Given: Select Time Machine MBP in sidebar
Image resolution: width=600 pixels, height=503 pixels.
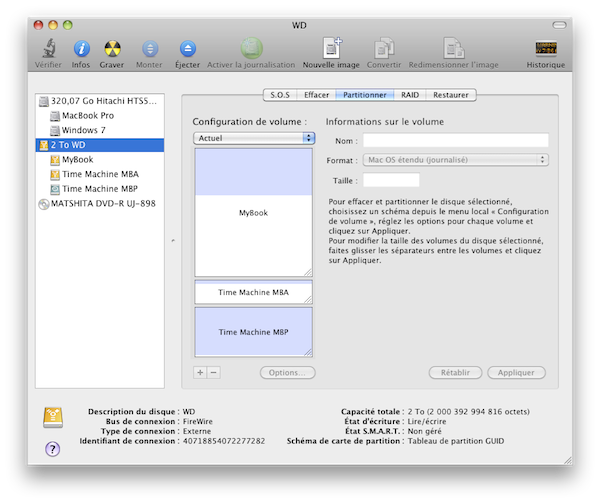Looking at the screenshot, I should coord(99,189).
